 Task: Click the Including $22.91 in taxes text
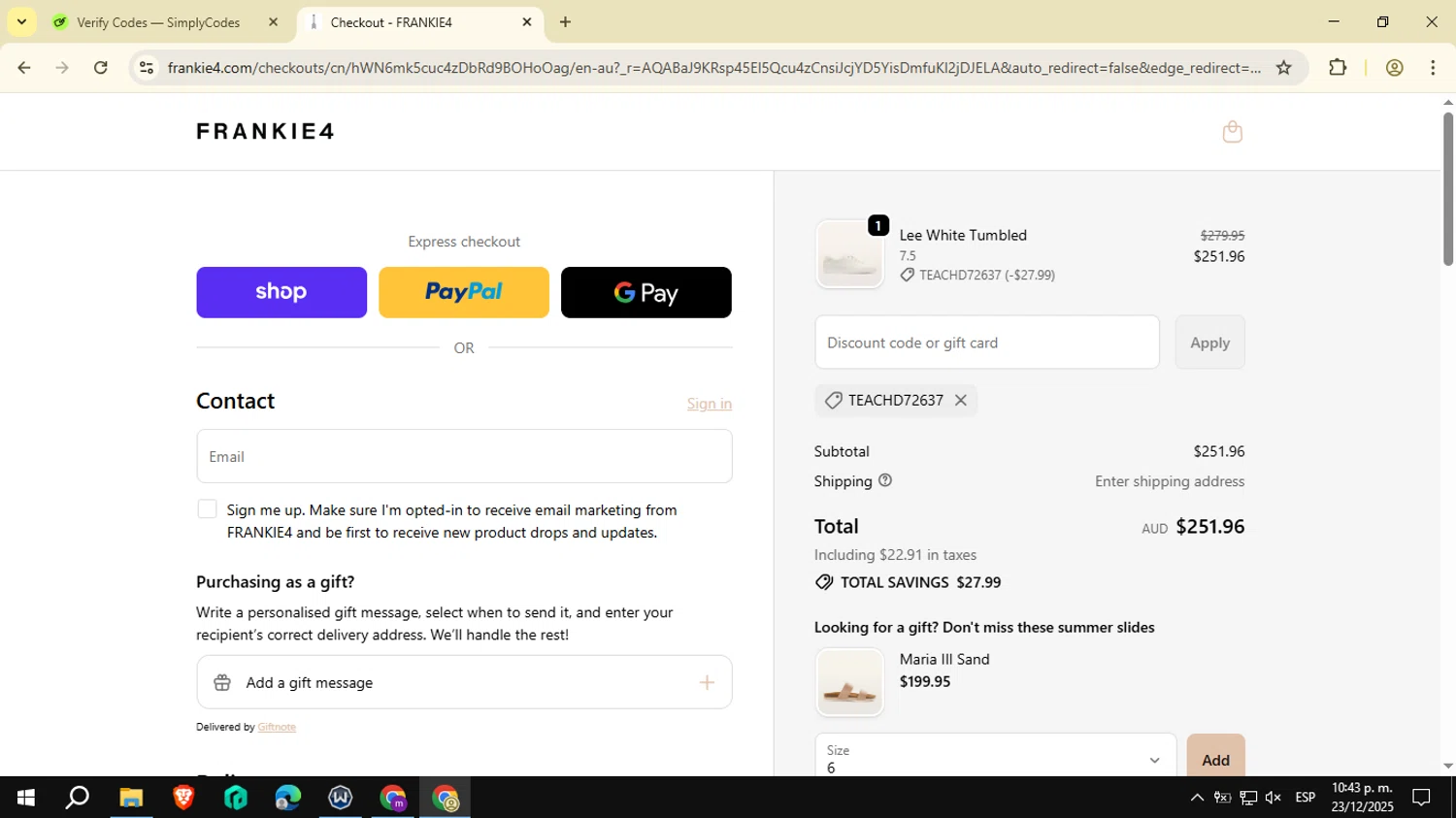pyautogui.click(x=895, y=555)
